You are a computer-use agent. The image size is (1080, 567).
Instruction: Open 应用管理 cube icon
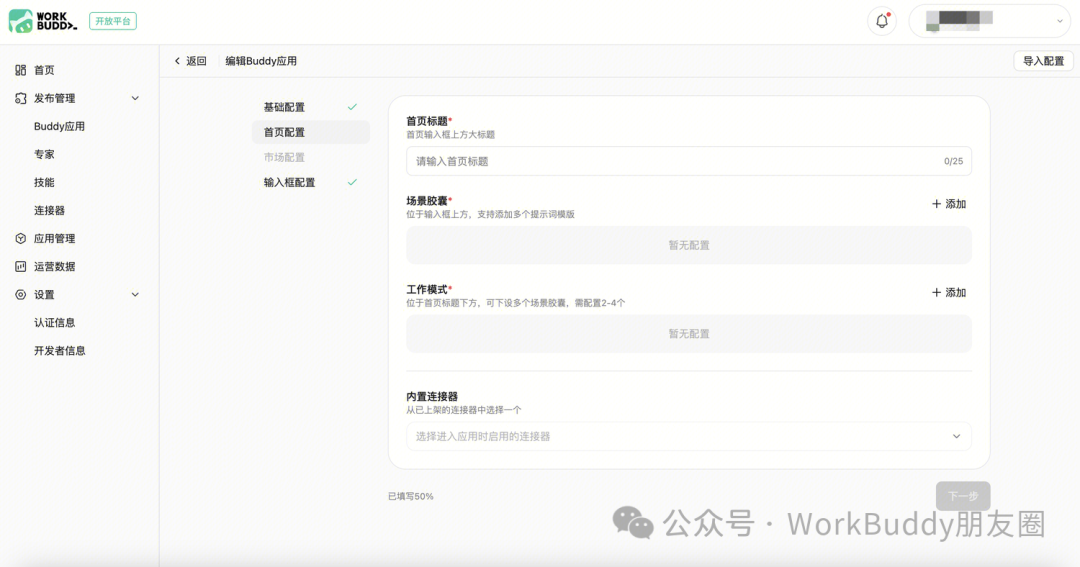(x=21, y=238)
